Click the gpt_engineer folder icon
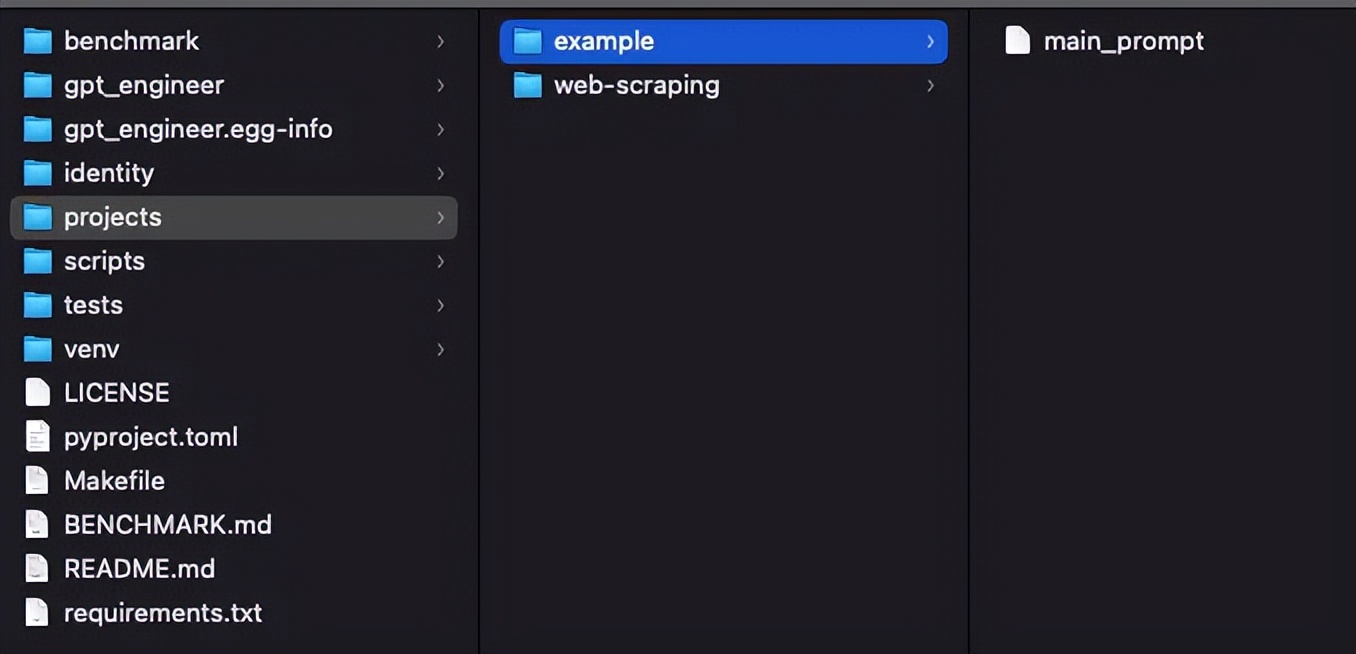This screenshot has height=654, width=1356. [x=38, y=85]
